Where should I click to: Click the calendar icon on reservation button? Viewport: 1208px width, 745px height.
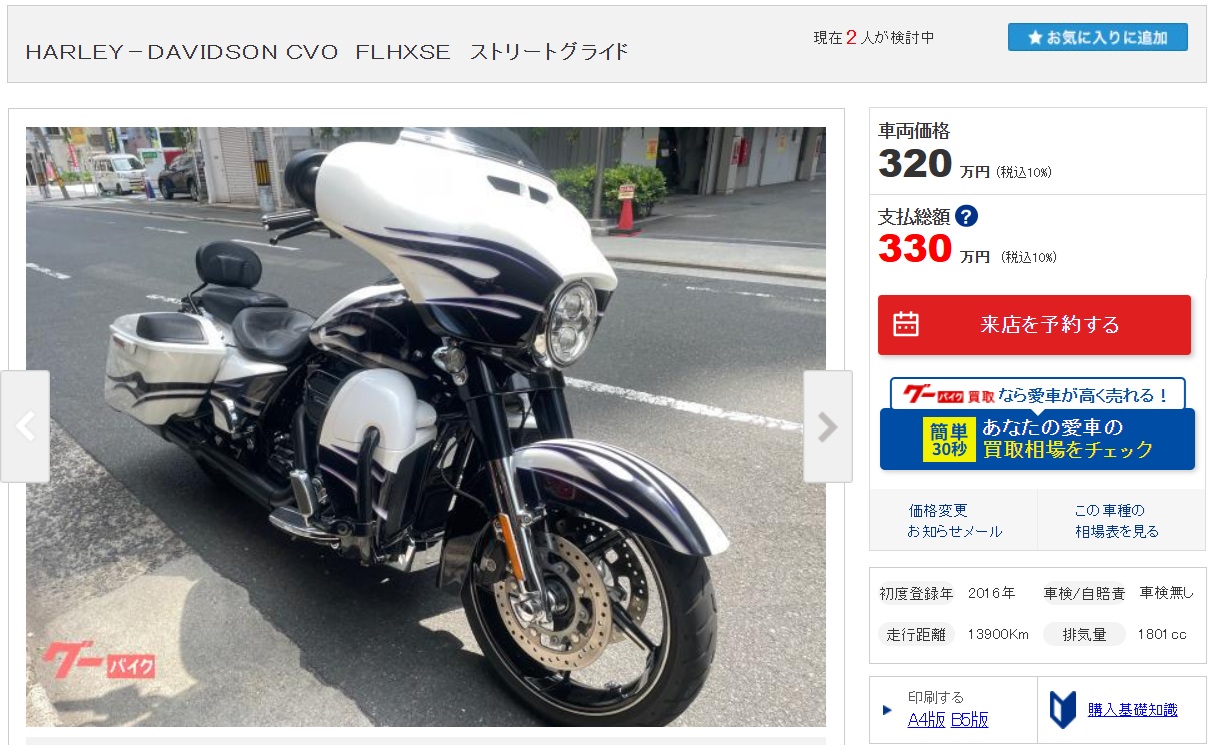tap(906, 324)
